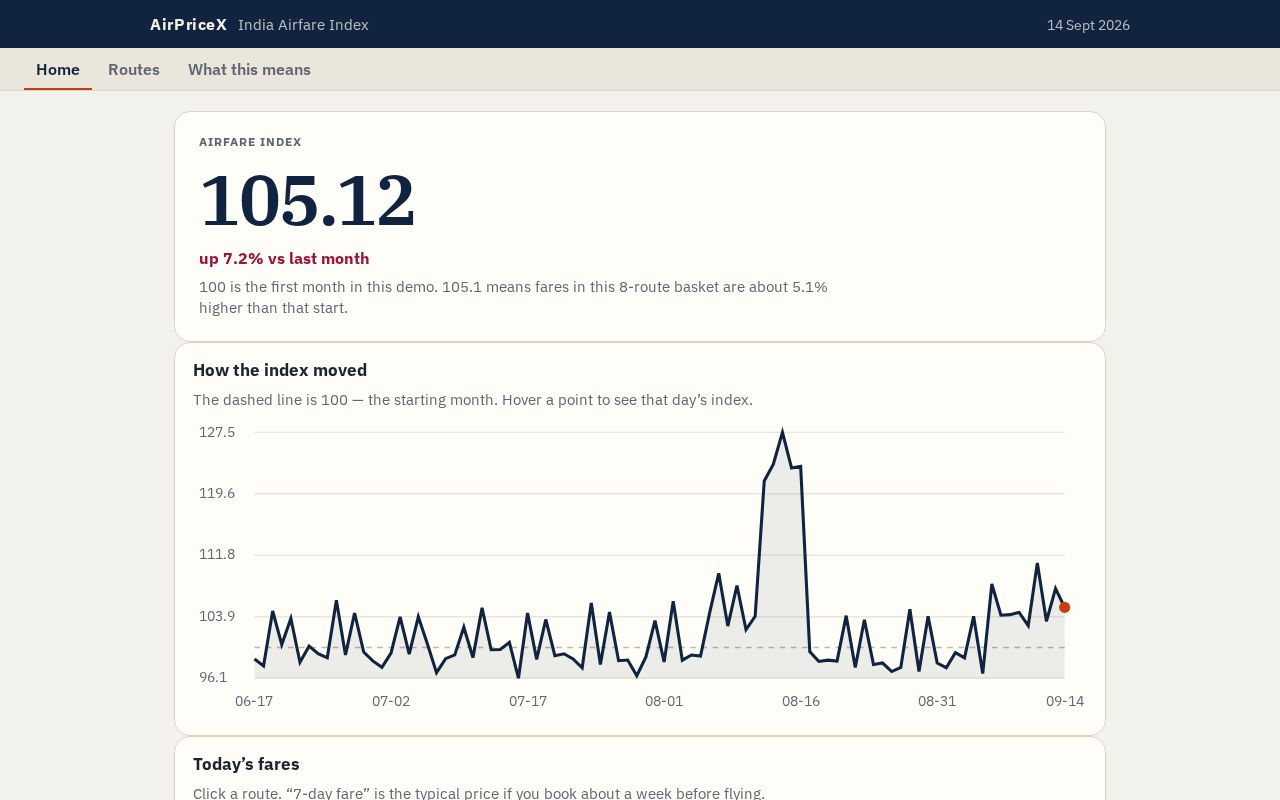This screenshot has width=1280, height=800.
Task: Click the 08-16 date axis label
Action: click(x=801, y=701)
